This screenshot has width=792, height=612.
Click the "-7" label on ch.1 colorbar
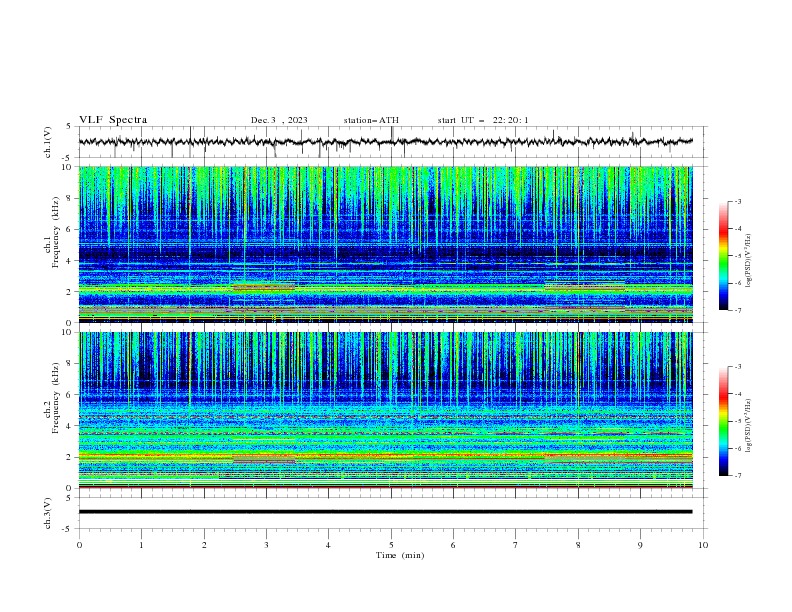pos(737,311)
